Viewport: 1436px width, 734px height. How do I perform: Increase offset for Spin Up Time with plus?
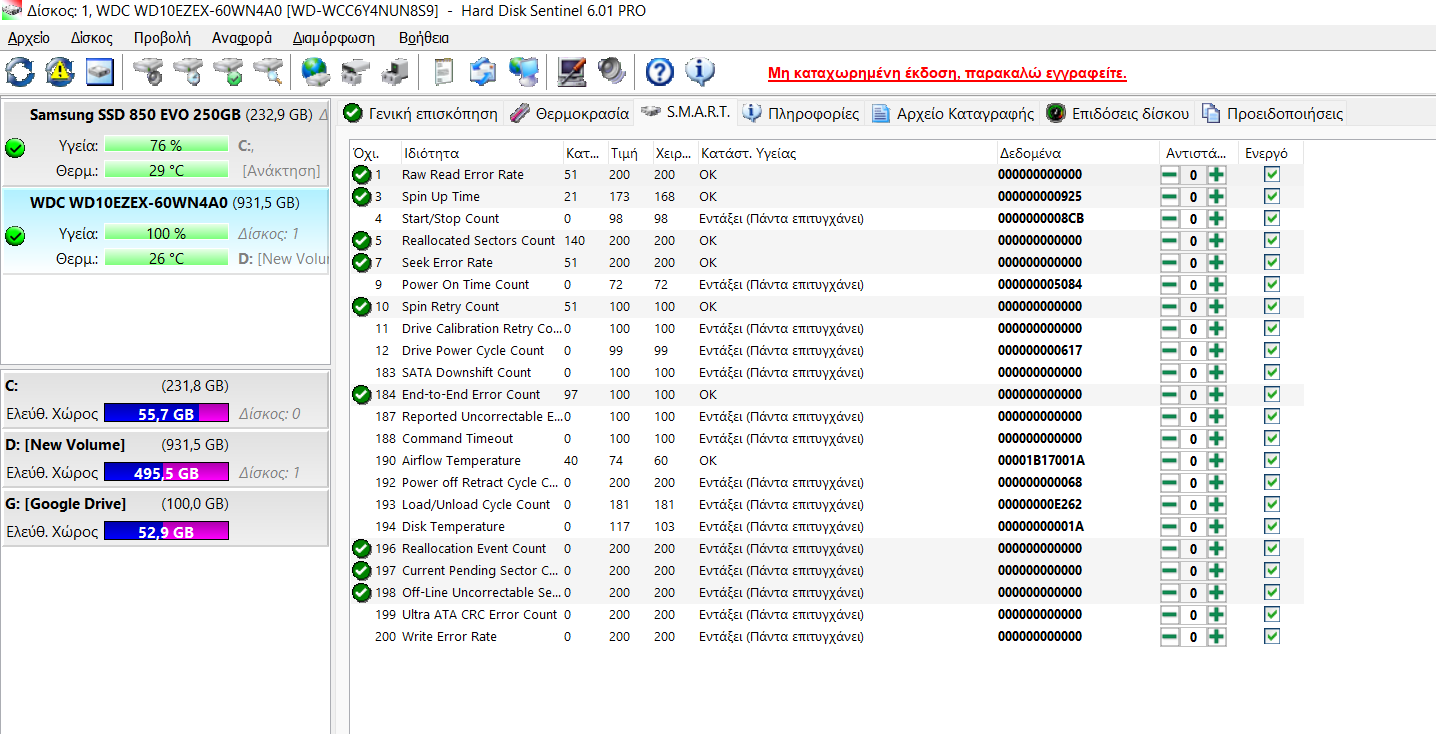(x=1216, y=197)
